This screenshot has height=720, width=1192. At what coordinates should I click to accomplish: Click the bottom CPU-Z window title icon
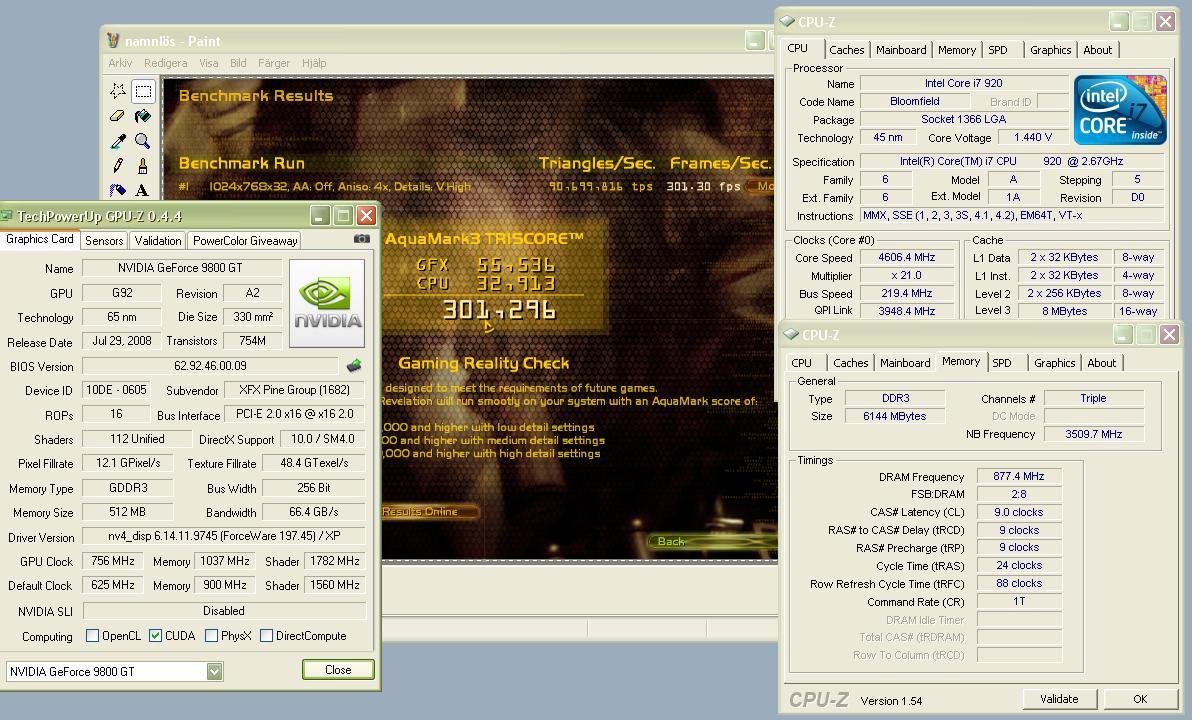click(791, 335)
